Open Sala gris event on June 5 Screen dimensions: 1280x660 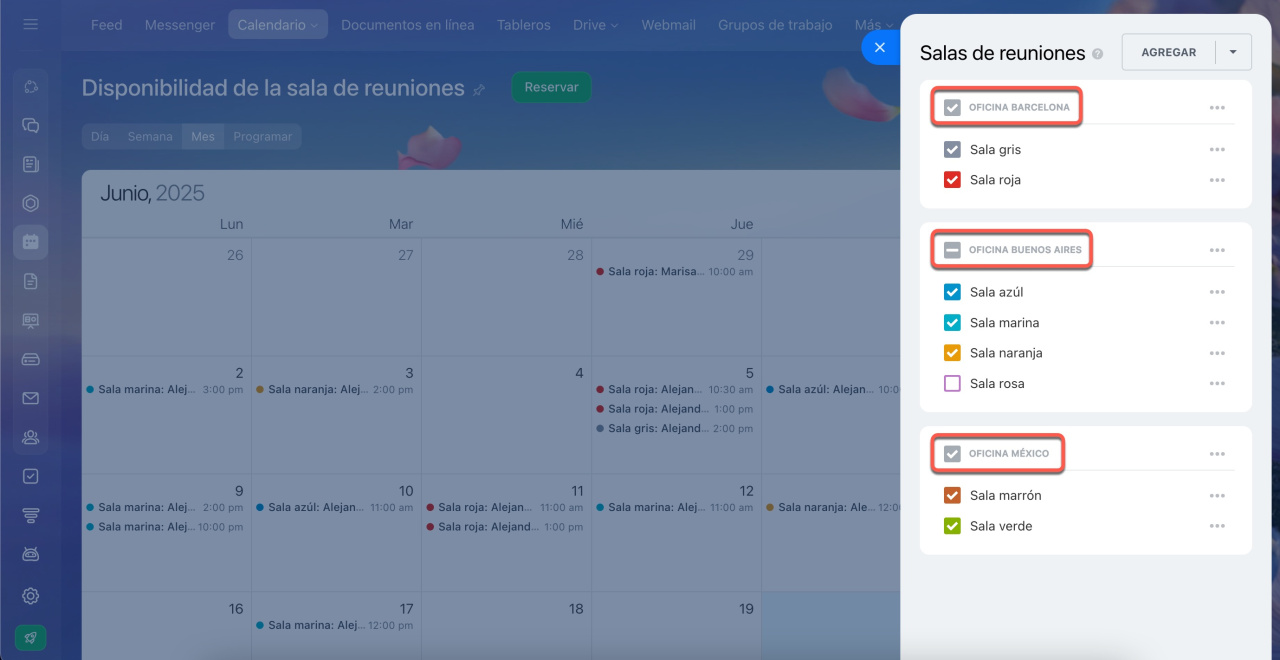click(x=675, y=428)
